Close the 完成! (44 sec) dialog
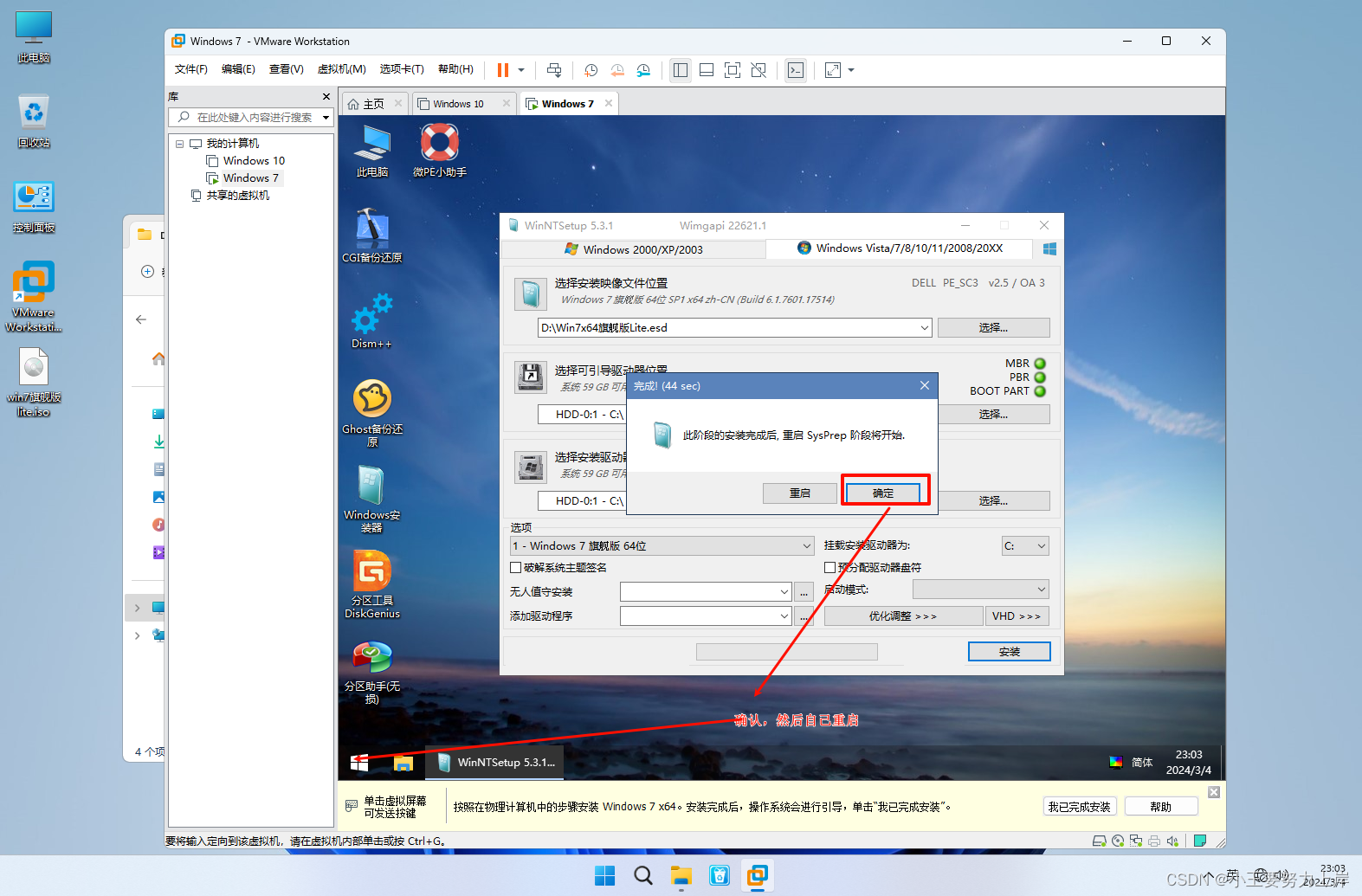 [x=925, y=385]
